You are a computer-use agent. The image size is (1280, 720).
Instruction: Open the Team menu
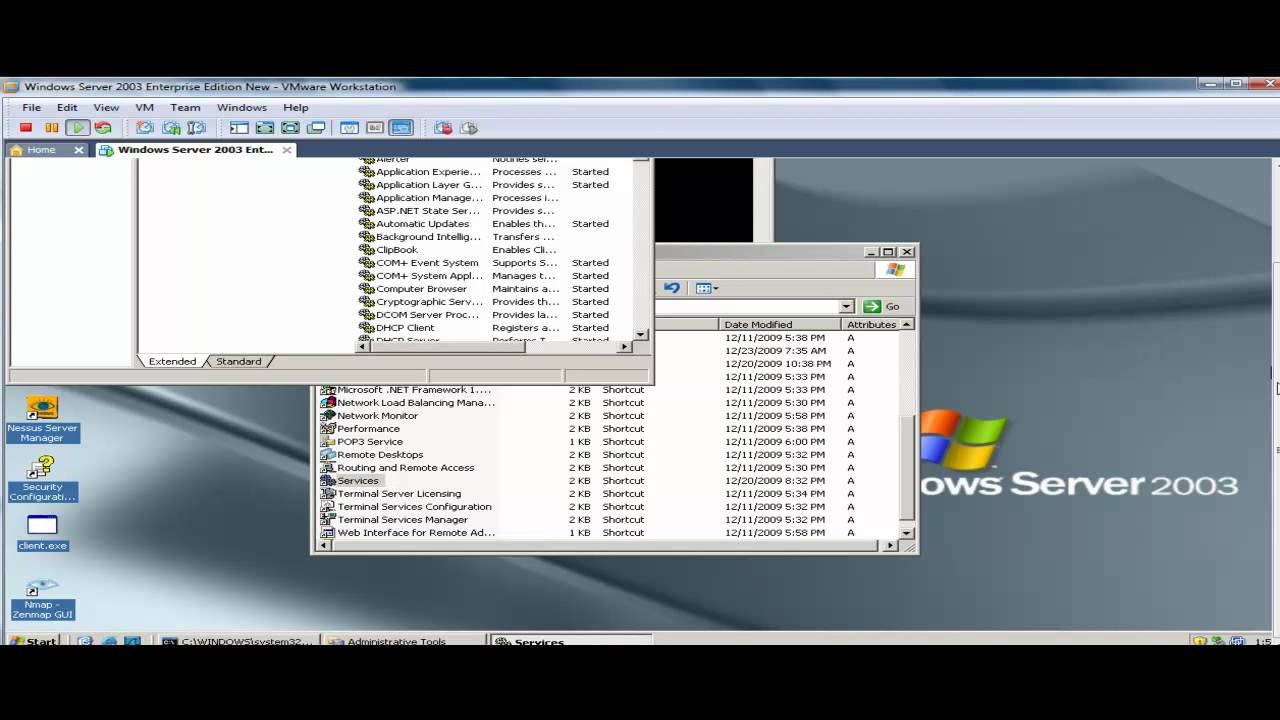click(x=185, y=107)
